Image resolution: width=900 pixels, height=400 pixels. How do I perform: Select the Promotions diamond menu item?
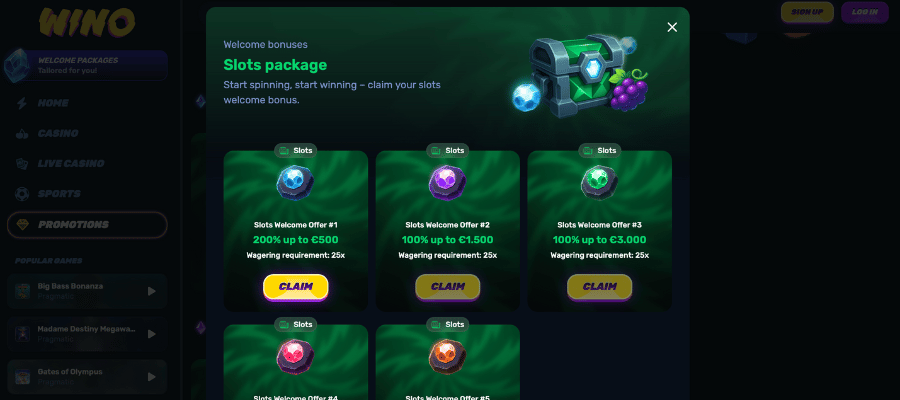(x=87, y=225)
